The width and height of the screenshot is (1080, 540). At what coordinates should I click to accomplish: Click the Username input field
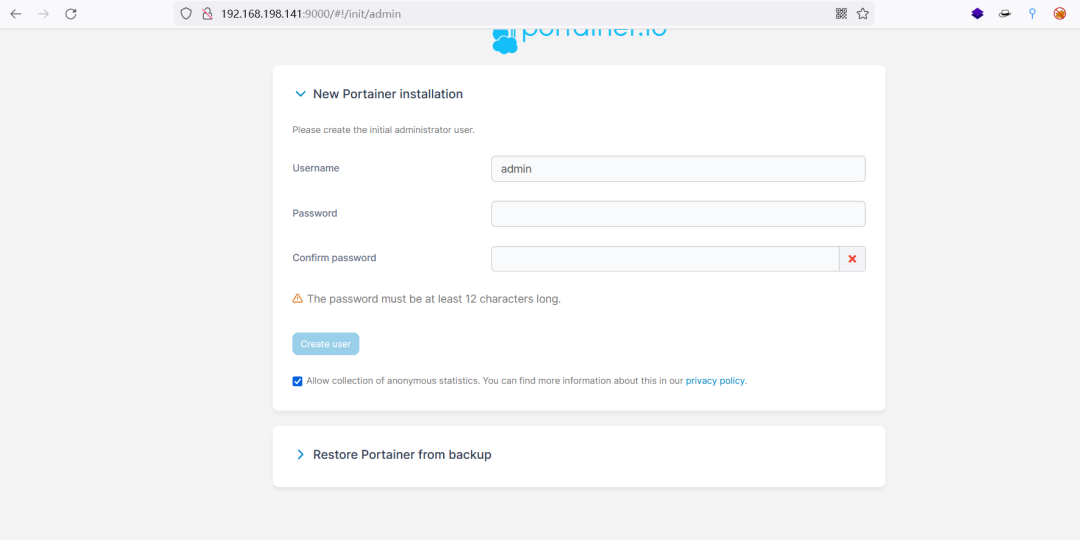click(677, 169)
